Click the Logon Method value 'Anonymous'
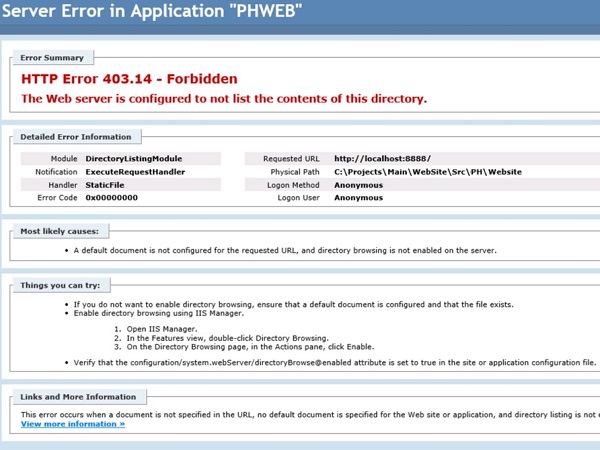600x450 pixels. click(x=359, y=185)
